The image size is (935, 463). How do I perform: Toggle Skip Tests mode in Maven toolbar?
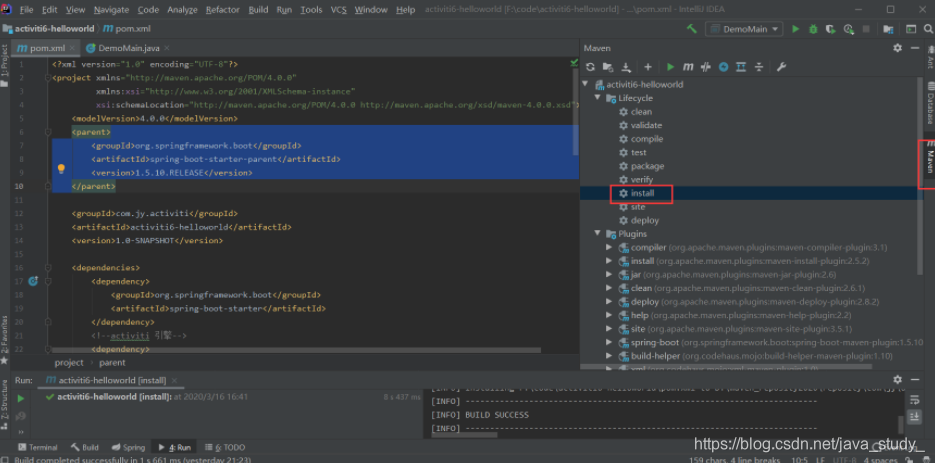click(723, 67)
